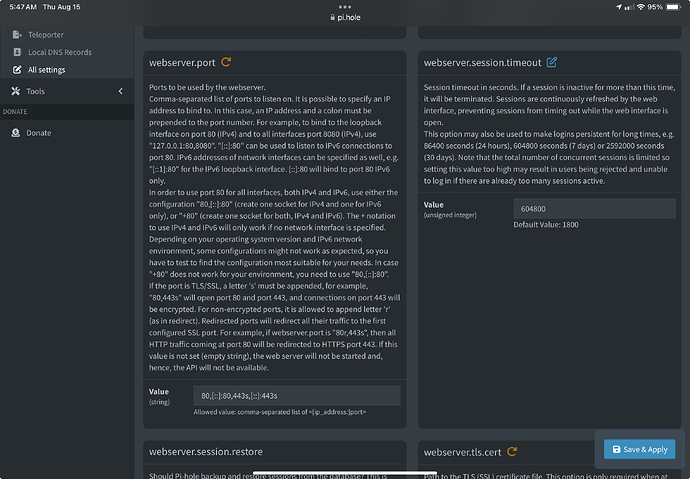
Task: Click the All settings pencil icon
Action: pyautogui.click(x=16, y=70)
